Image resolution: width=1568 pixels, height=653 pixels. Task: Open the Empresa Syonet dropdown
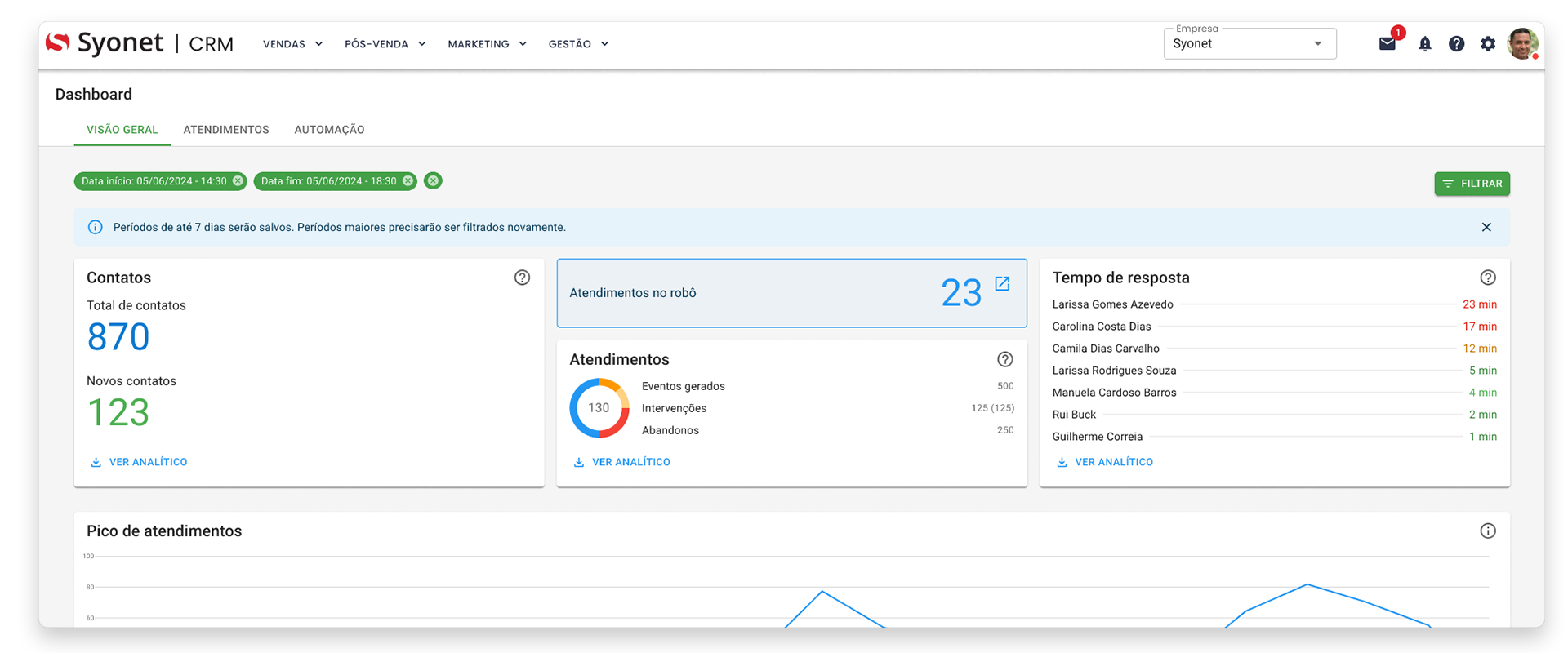(1249, 43)
